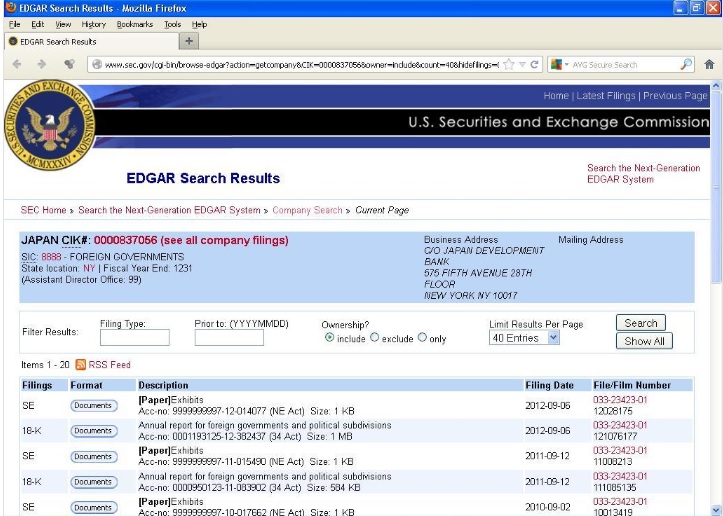The image size is (723, 516).
Task: Click the Firefox home icon
Action: click(709, 64)
